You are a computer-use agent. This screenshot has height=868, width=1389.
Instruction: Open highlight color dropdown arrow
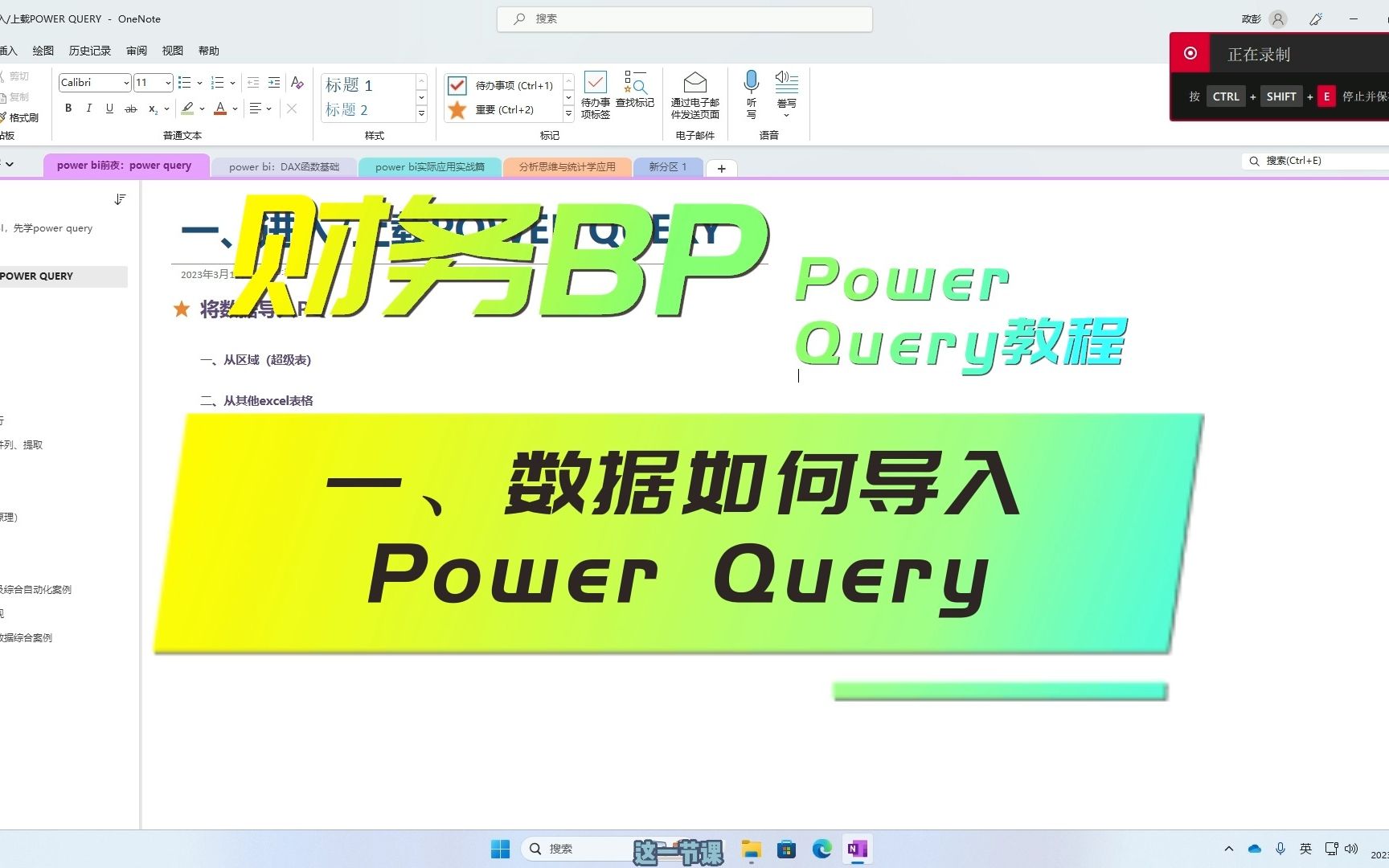[202, 108]
